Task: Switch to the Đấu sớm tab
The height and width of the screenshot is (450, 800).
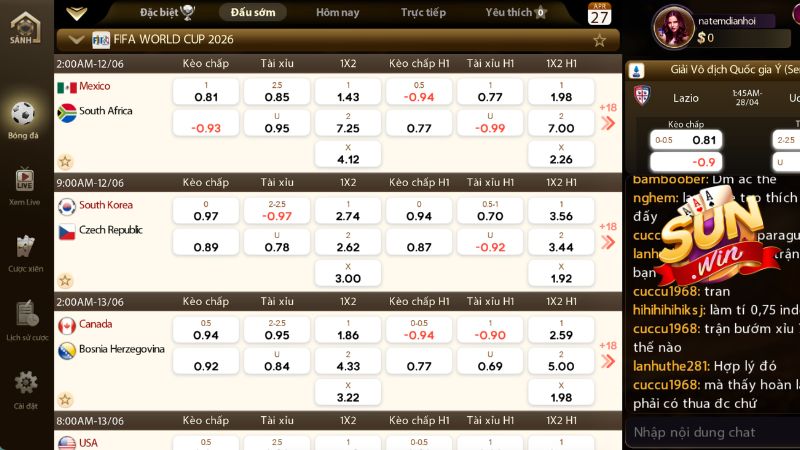Action: click(253, 13)
